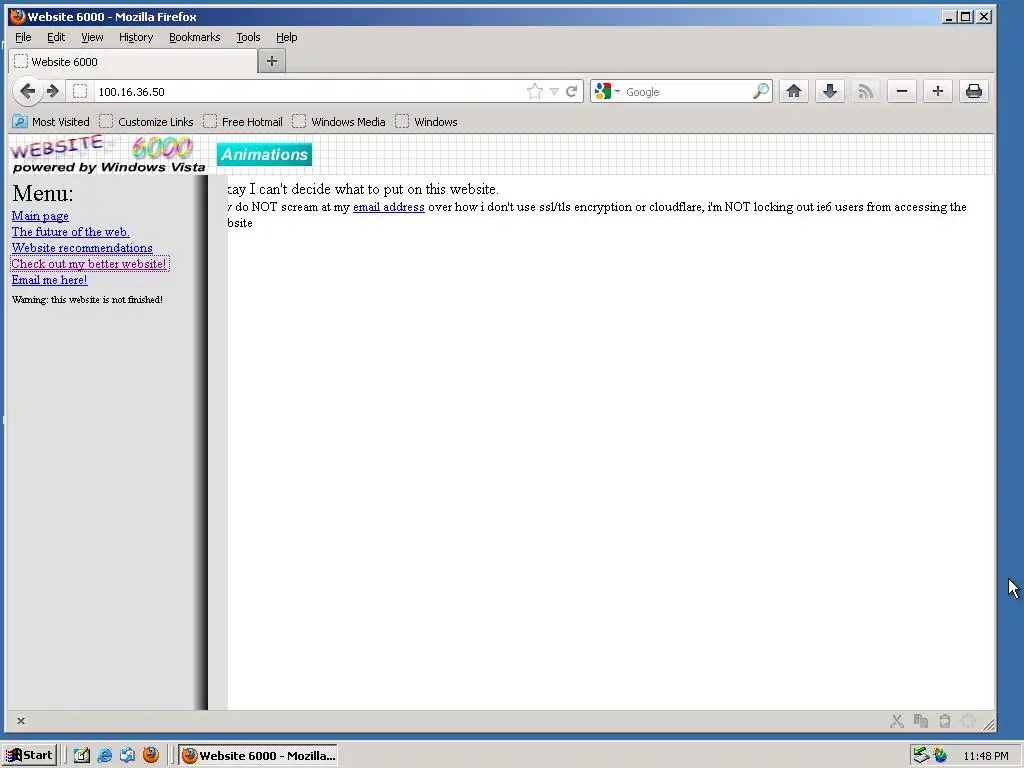Image resolution: width=1024 pixels, height=768 pixels.
Task: Click the RSS feed subscribe icon
Action: coord(865,91)
